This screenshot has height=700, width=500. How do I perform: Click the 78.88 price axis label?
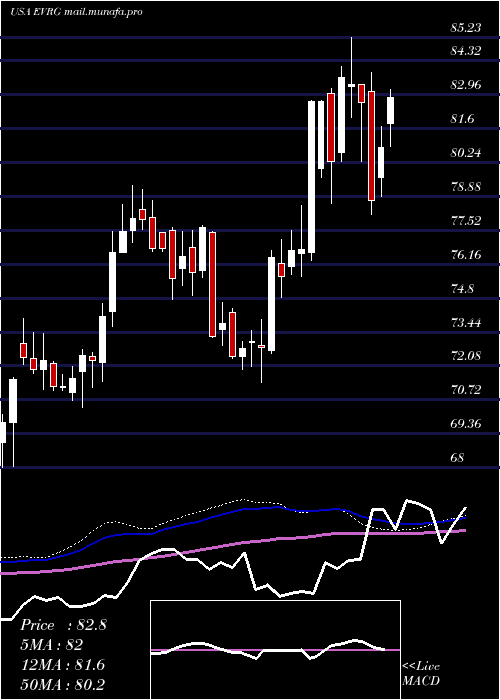pos(466,187)
